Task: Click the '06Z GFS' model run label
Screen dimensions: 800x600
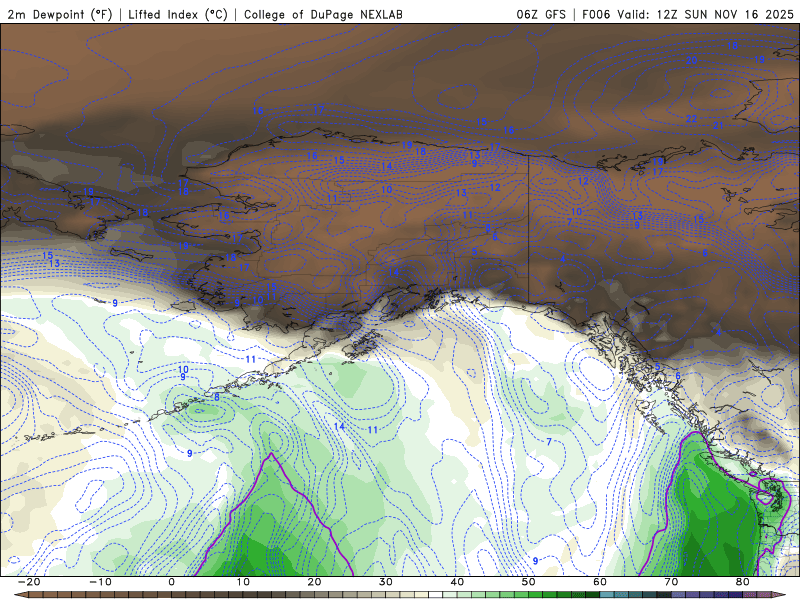Action: pyautogui.click(x=541, y=14)
